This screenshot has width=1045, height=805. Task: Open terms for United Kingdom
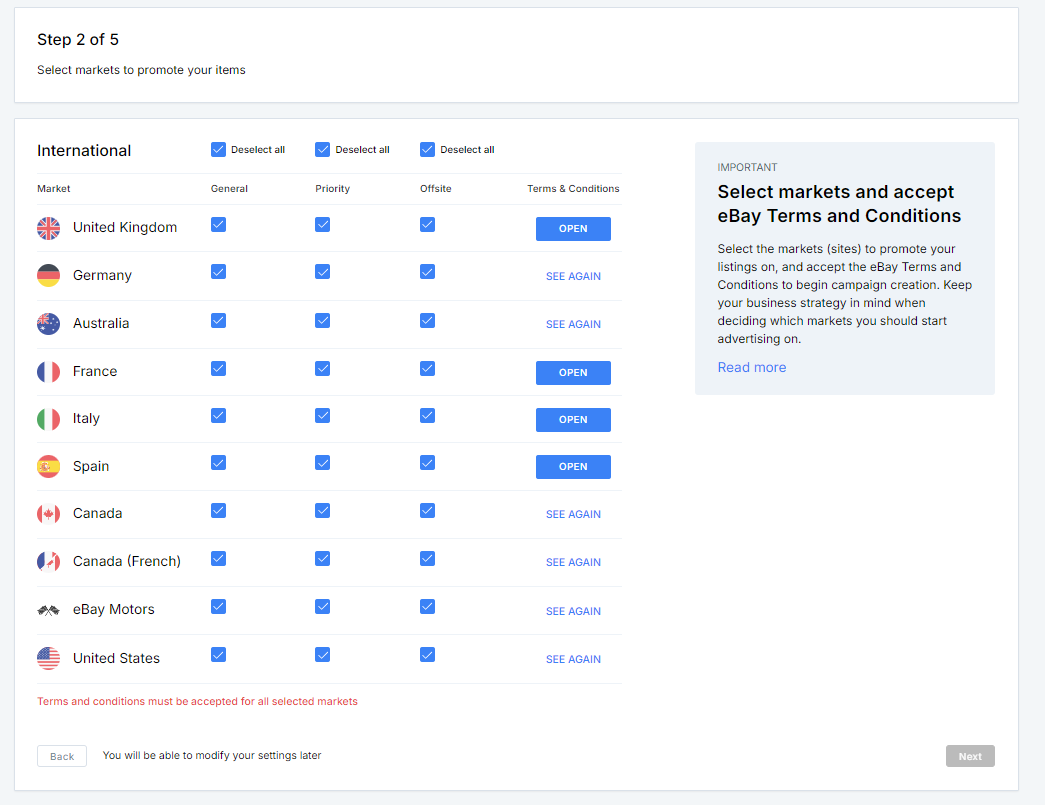point(573,229)
